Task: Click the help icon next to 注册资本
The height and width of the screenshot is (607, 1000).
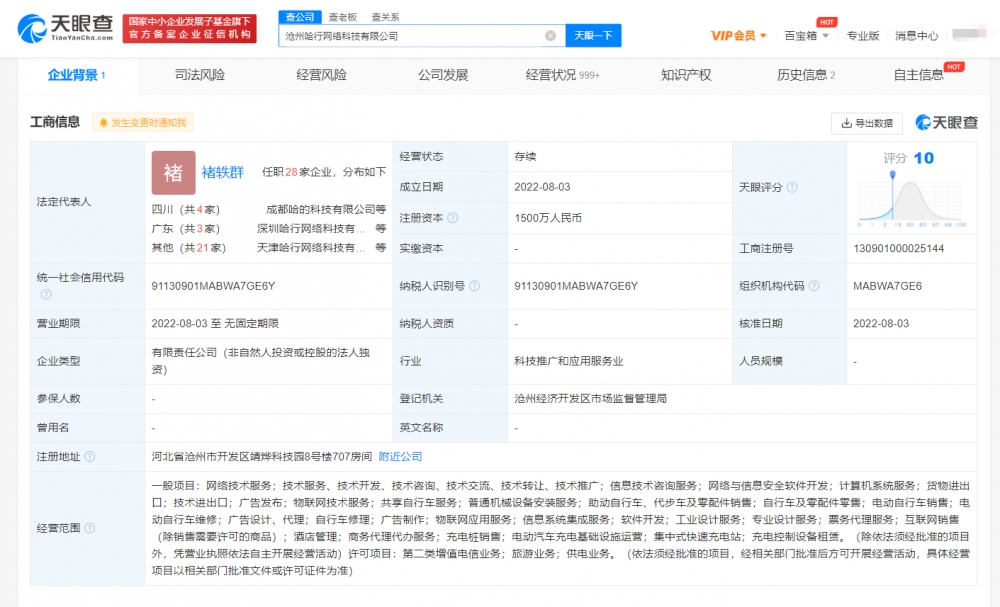Action: pos(453,218)
